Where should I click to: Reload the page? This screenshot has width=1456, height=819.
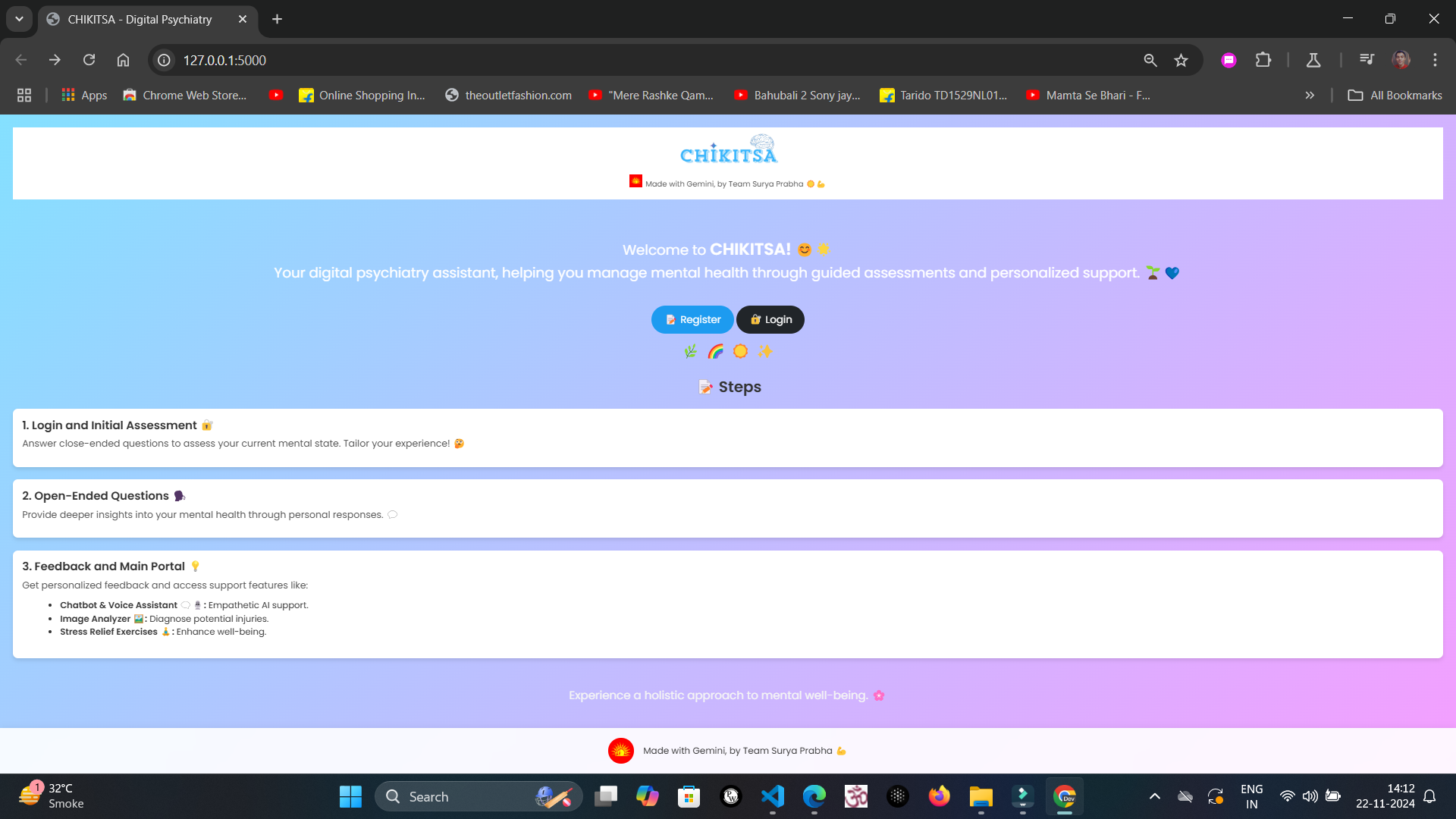89,60
